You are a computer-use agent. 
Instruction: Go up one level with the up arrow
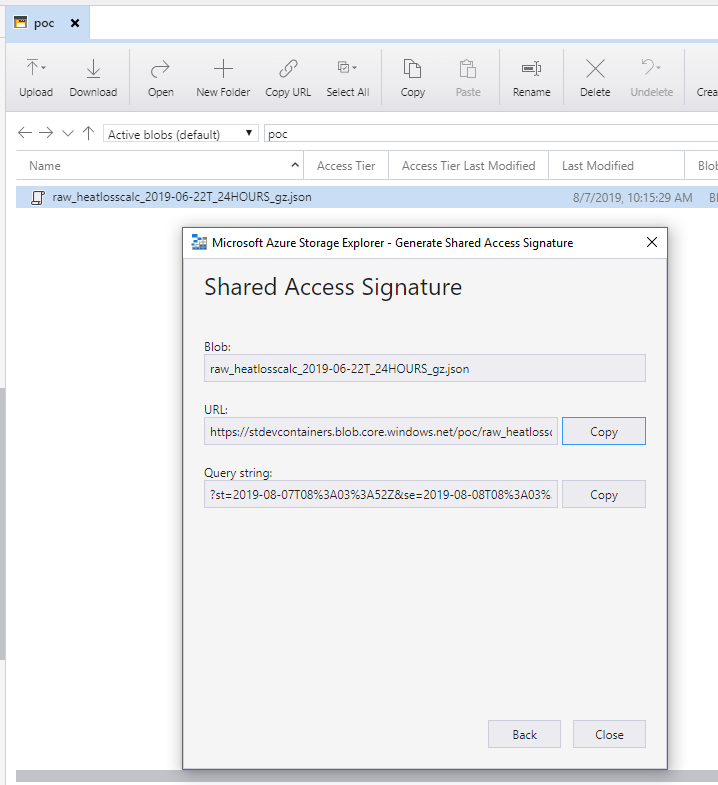pos(89,133)
